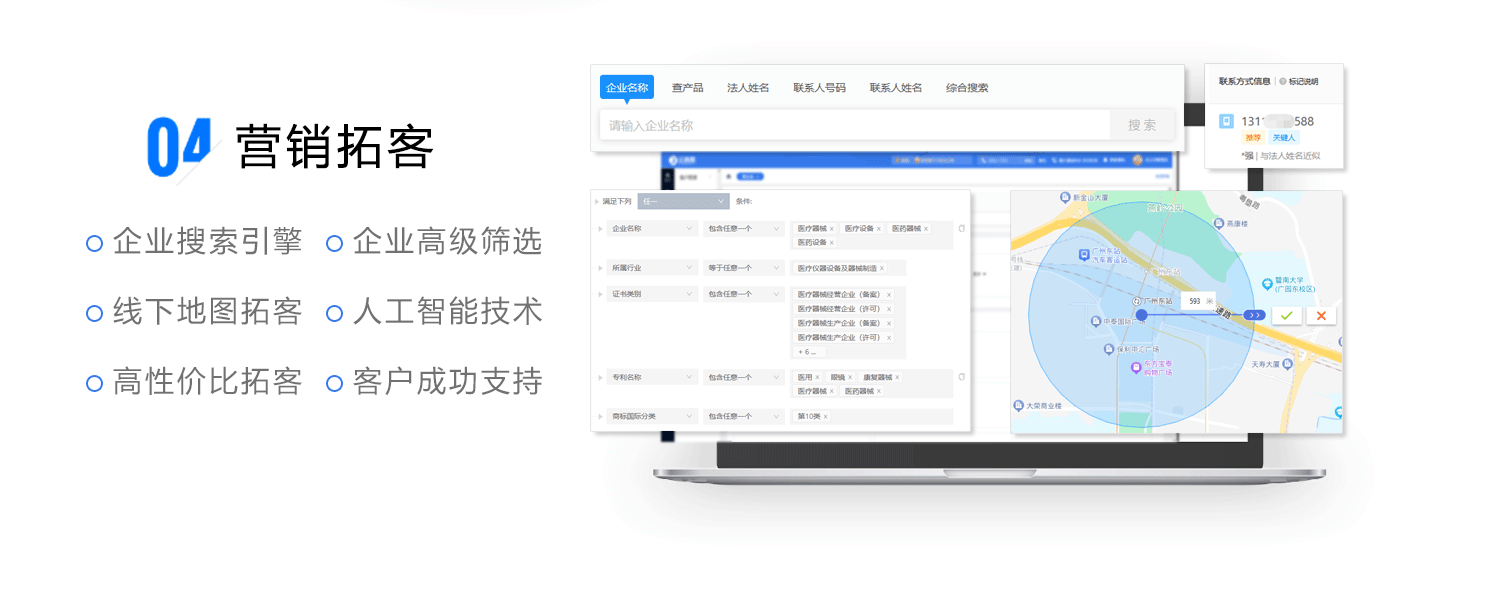Remove the 第10类 tag with its x
Image resolution: width=1512 pixels, height=598 pixels.
825,416
